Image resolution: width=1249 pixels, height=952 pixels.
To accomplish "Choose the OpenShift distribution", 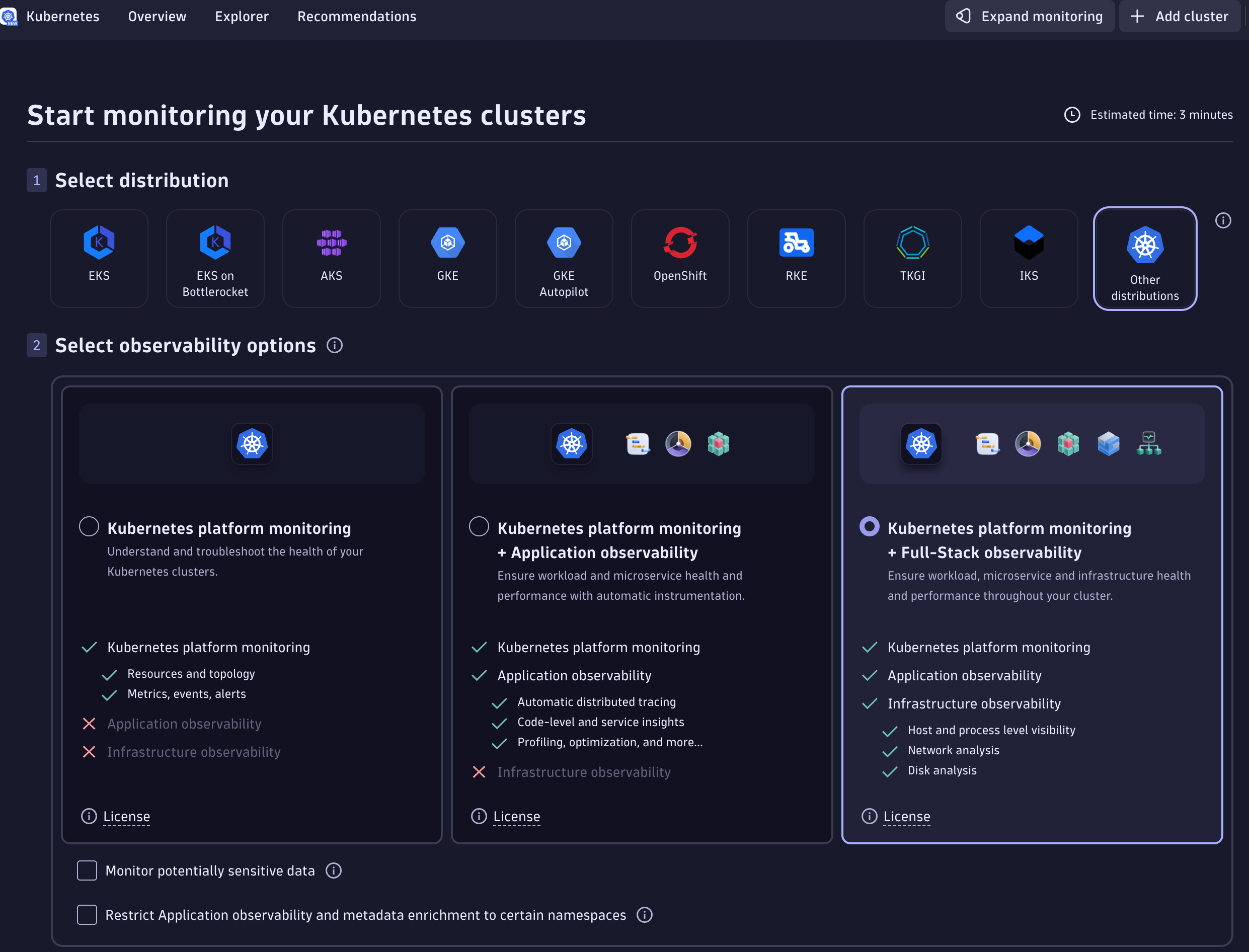I will pyautogui.click(x=679, y=258).
